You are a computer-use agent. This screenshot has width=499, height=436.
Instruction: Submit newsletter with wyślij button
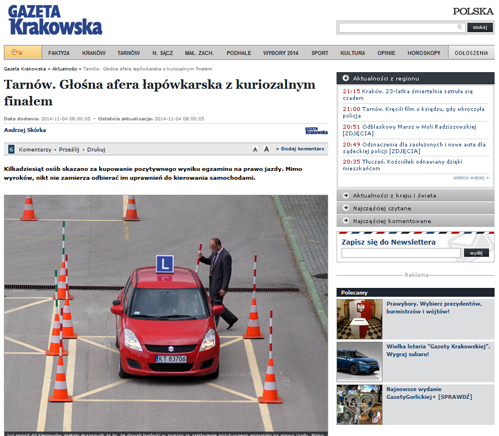tap(476, 253)
